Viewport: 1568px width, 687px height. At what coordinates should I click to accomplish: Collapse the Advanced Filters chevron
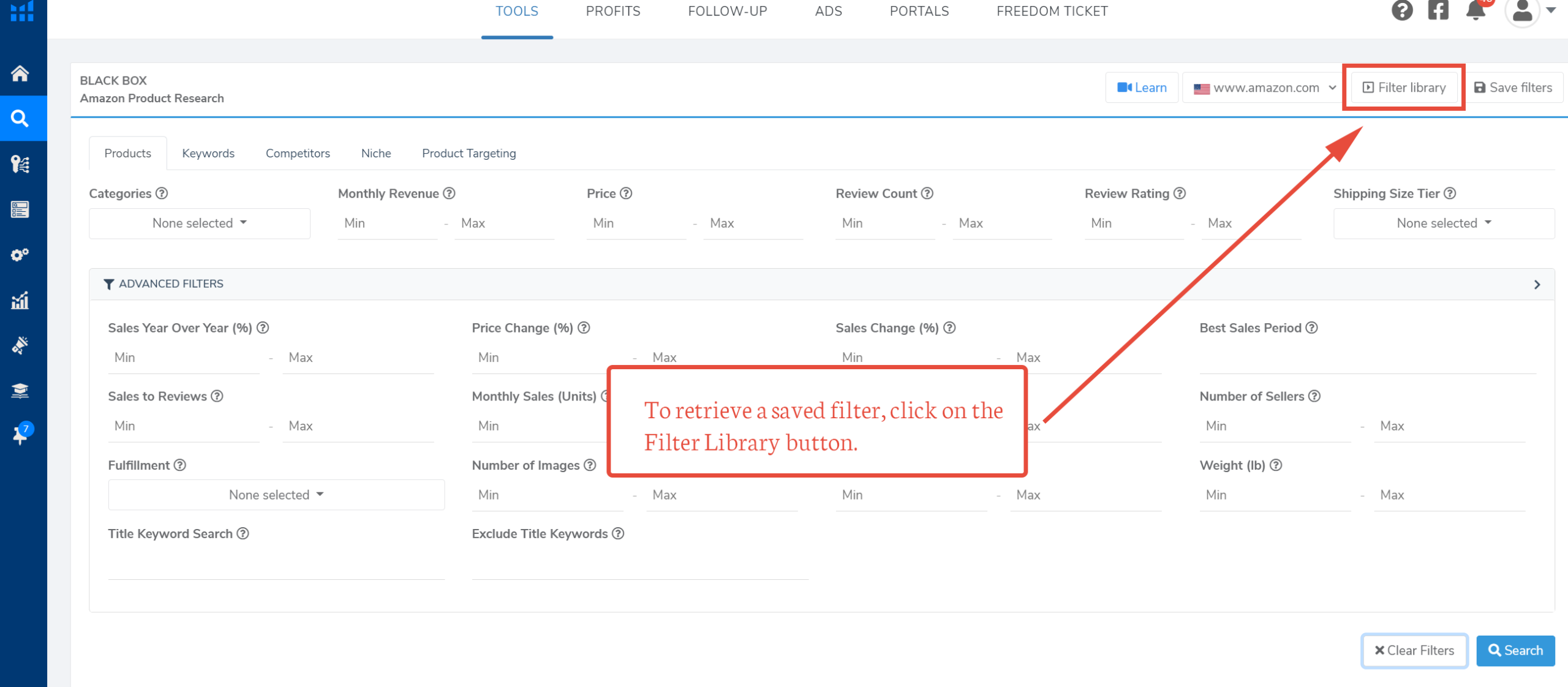[x=1537, y=285]
